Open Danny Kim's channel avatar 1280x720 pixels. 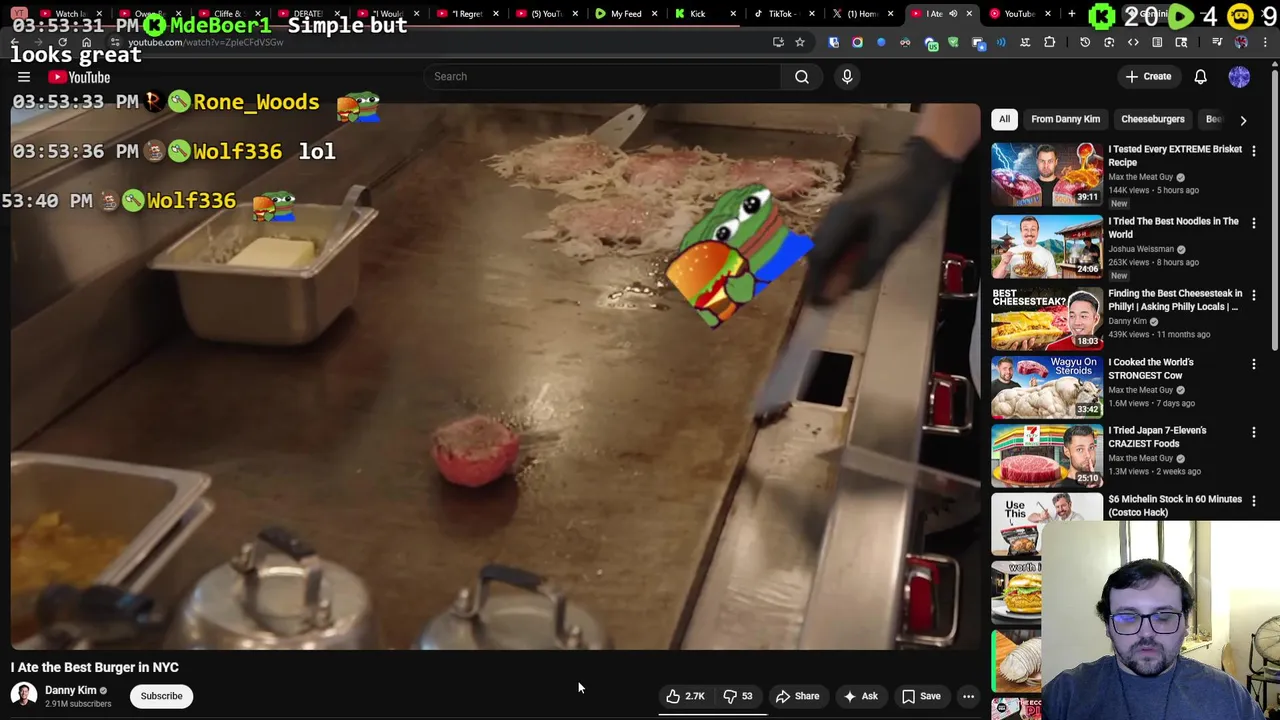click(x=24, y=695)
